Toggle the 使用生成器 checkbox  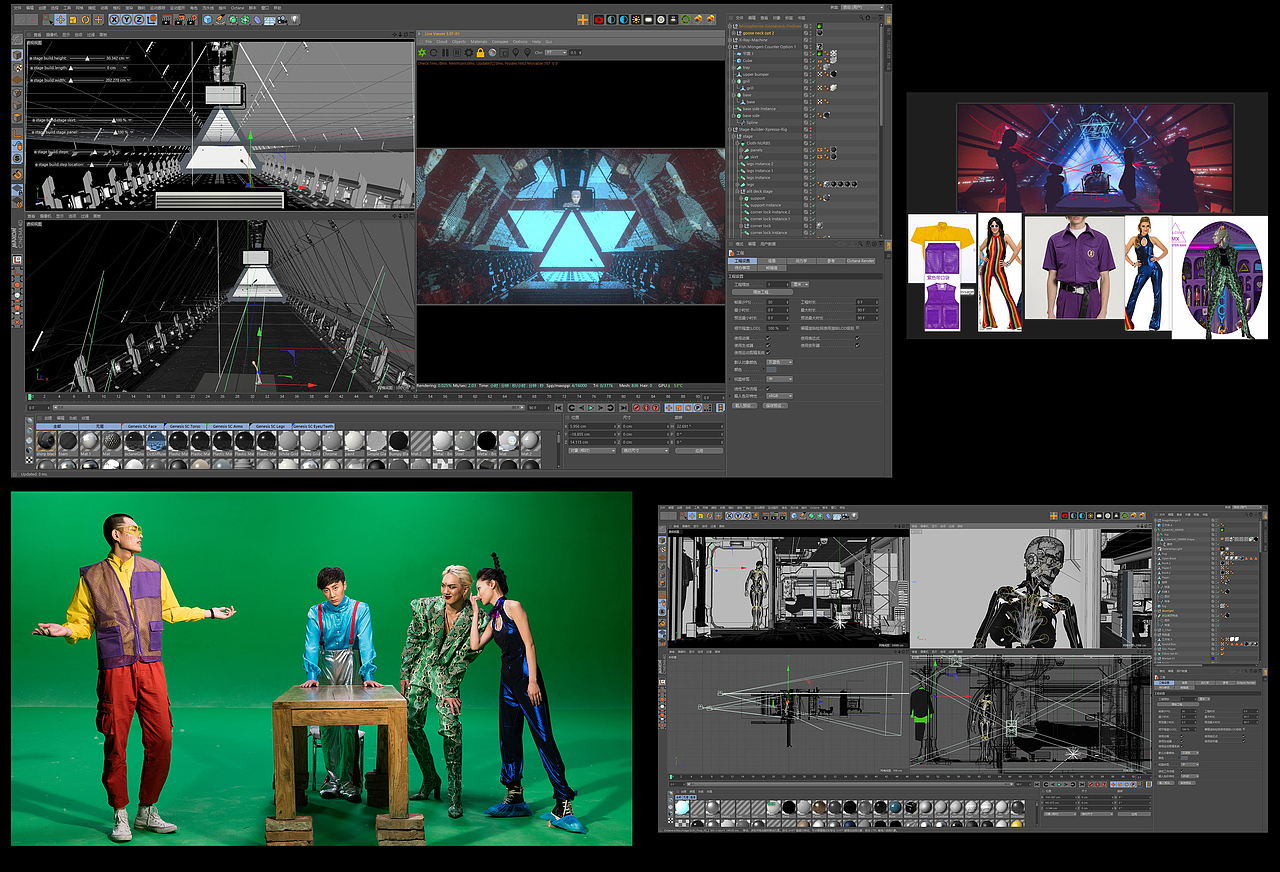[768, 345]
